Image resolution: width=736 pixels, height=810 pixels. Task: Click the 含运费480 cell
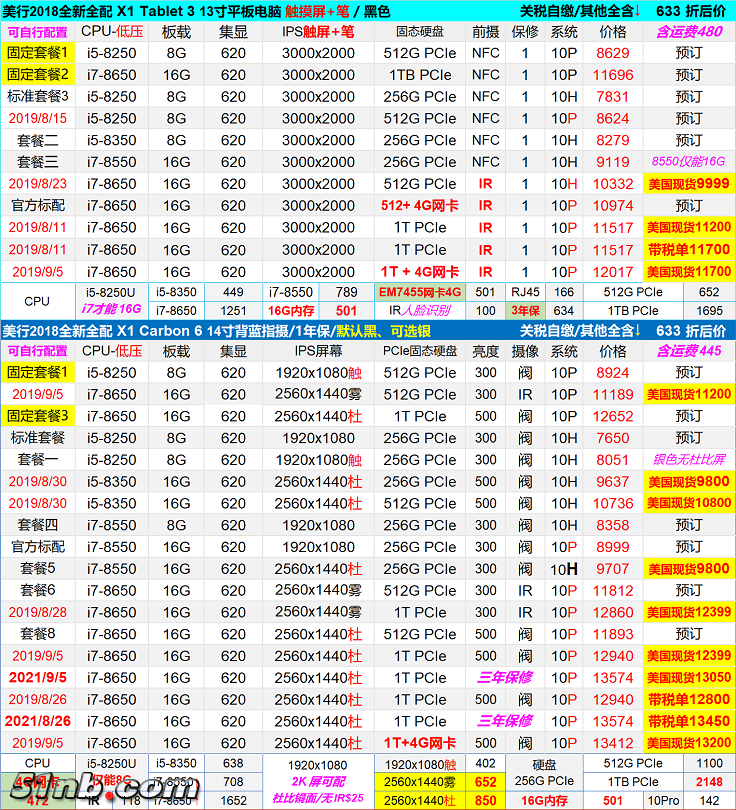[688, 31]
